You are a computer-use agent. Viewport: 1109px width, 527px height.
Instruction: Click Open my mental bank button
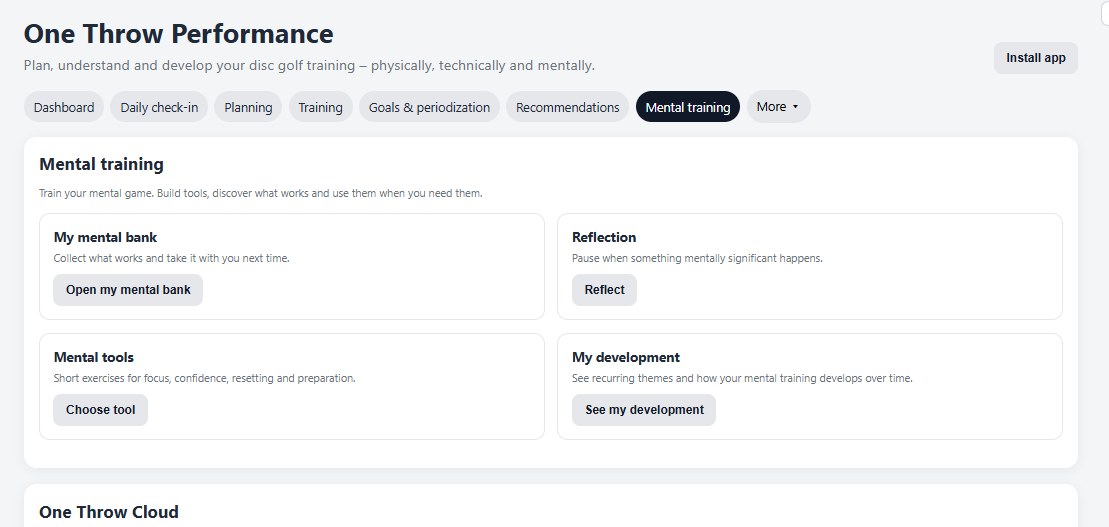pyautogui.click(x=128, y=290)
